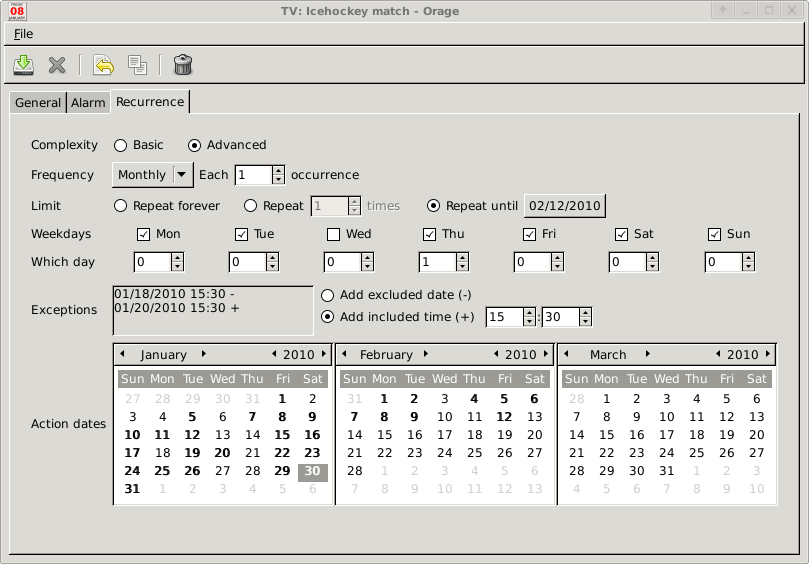809x564 pixels.
Task: Select Advanced complexity radio button
Action: [227, 145]
